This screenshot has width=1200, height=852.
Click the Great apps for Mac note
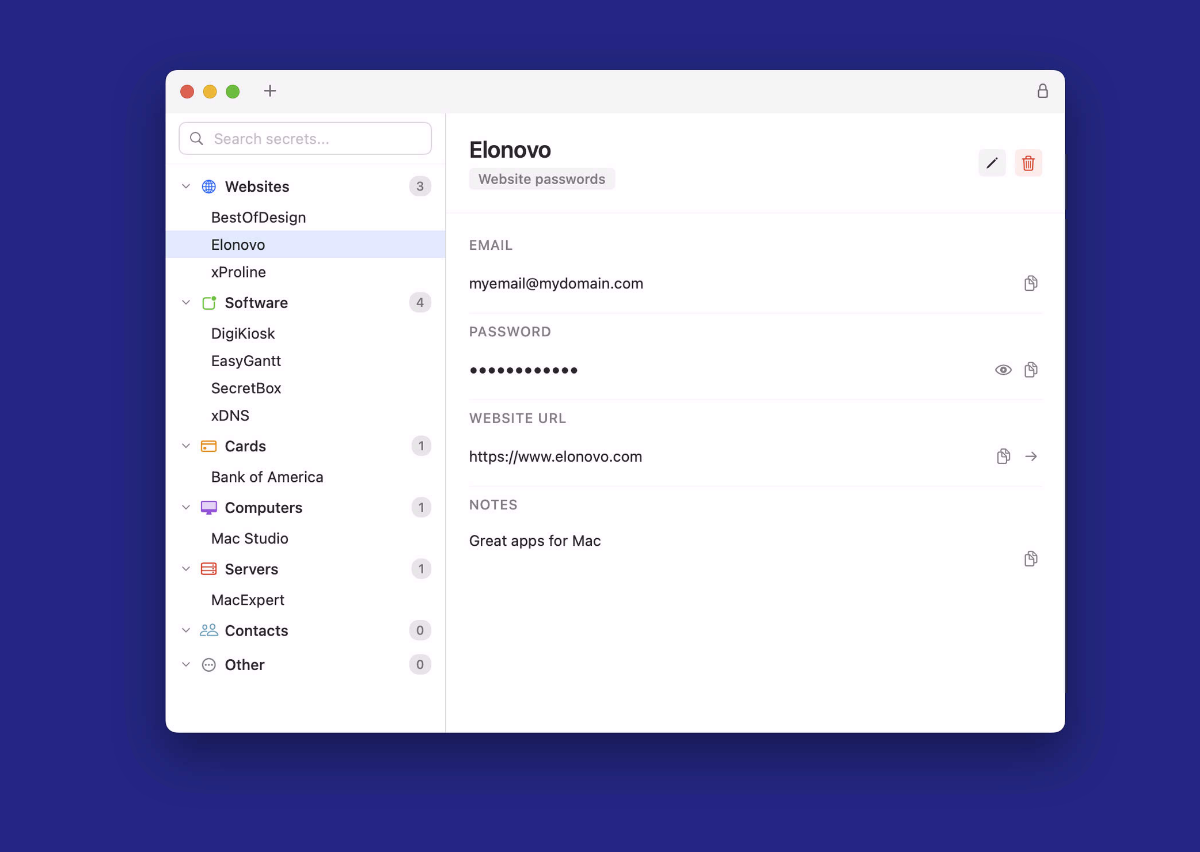coord(535,541)
